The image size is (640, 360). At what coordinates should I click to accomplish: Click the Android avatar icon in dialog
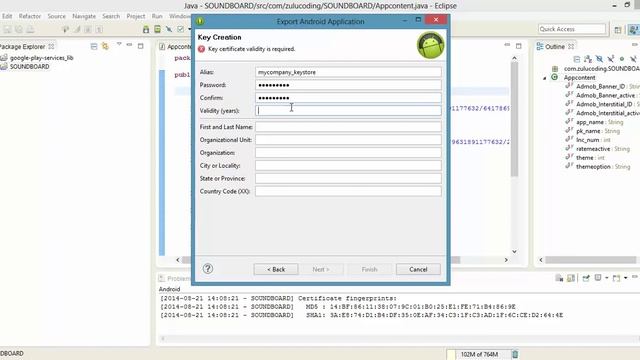[x=431, y=45]
